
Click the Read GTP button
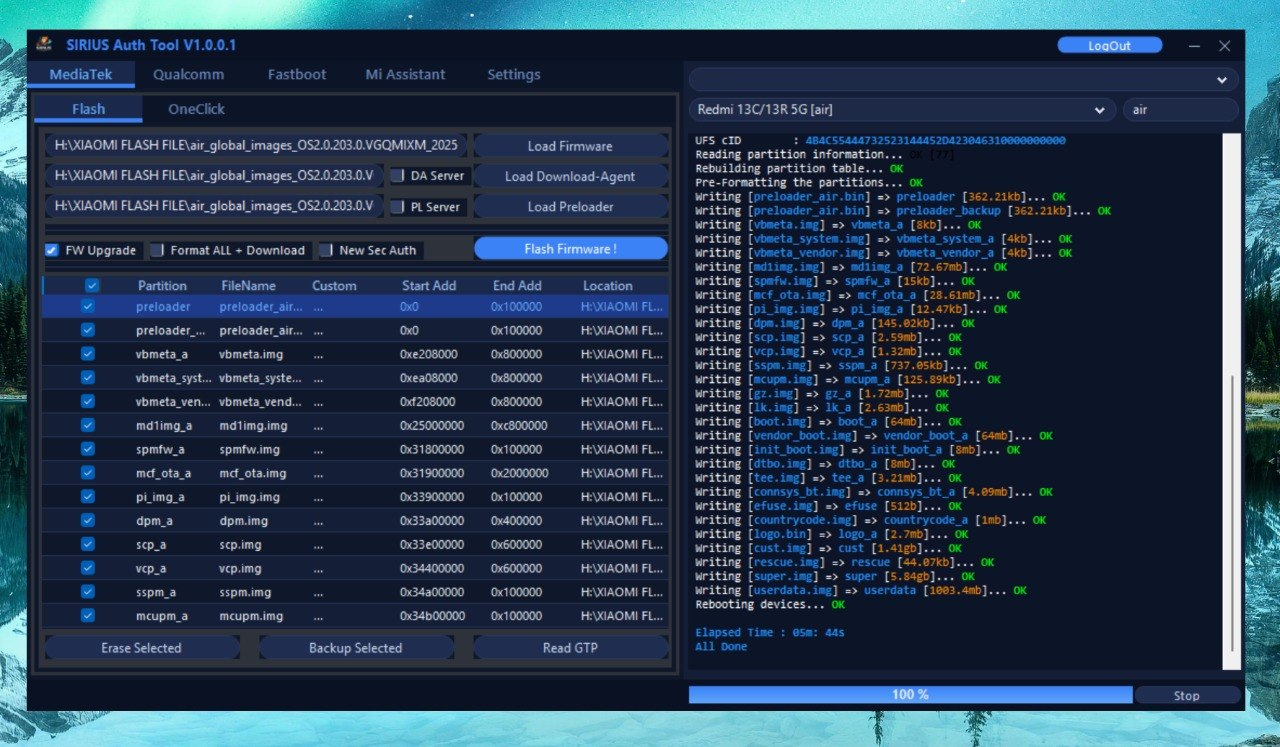[x=570, y=648]
